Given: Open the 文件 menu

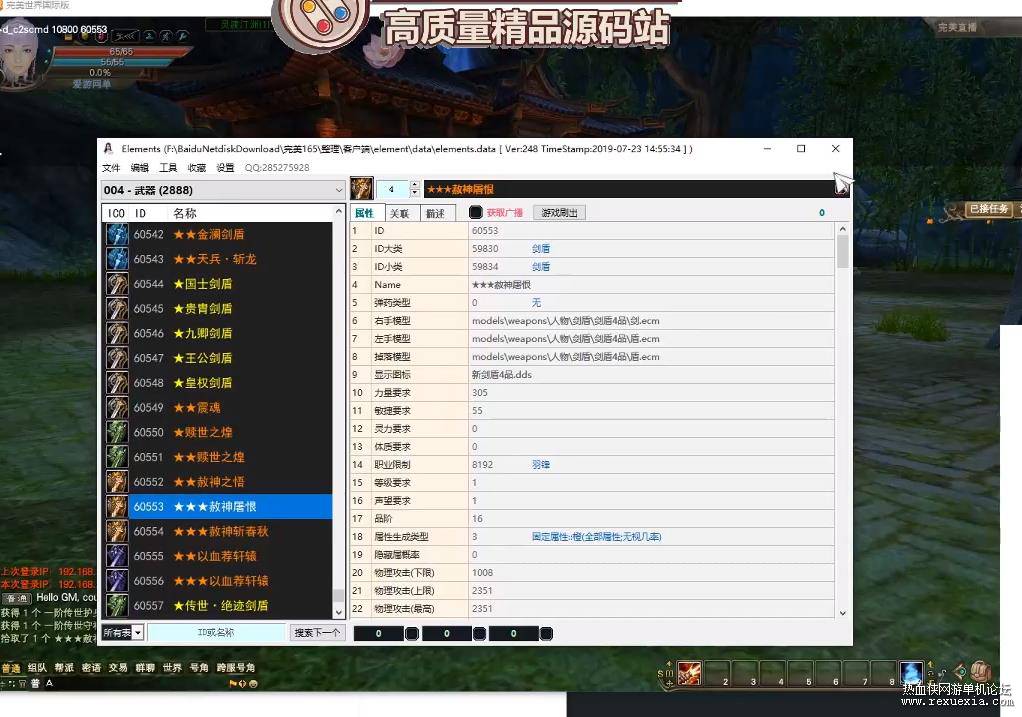Looking at the screenshot, I should 111,168.
